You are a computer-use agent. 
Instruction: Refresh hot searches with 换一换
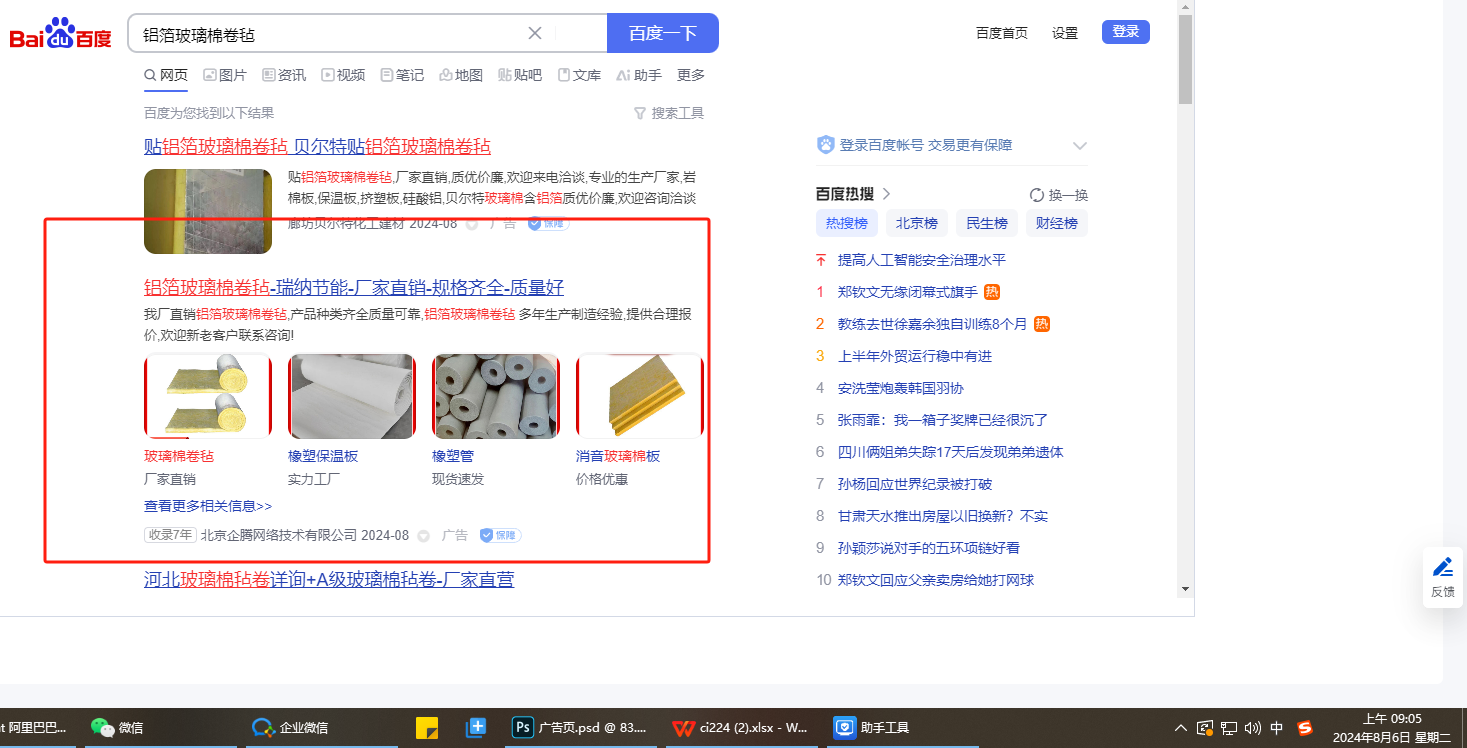[x=1059, y=195]
